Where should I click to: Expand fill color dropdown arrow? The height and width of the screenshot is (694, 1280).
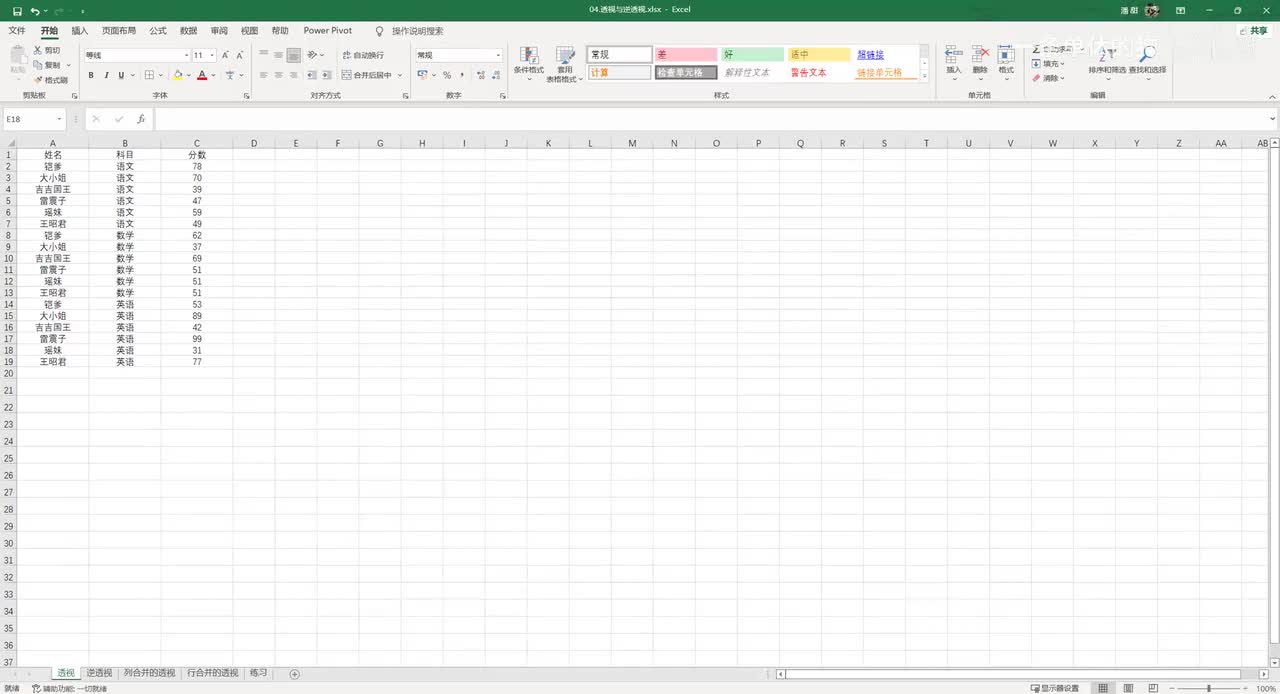(x=189, y=75)
